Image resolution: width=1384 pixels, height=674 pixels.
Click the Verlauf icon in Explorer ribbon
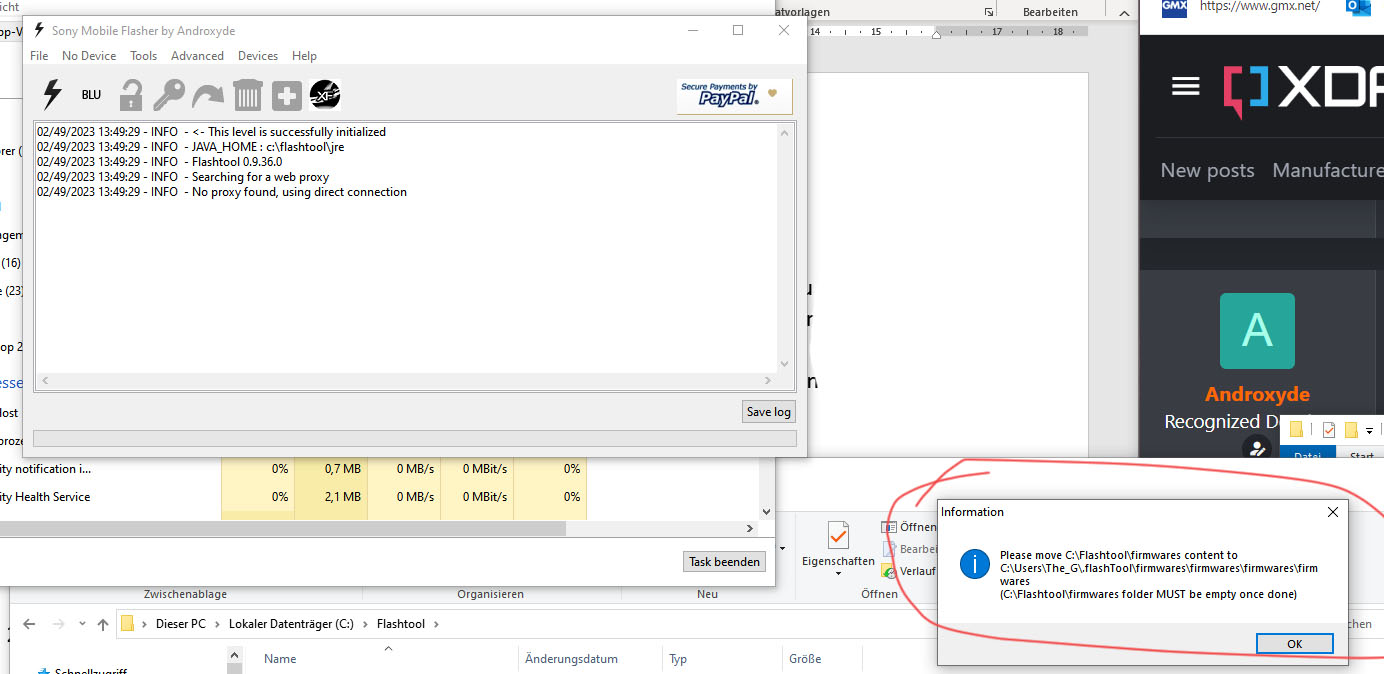(x=889, y=571)
